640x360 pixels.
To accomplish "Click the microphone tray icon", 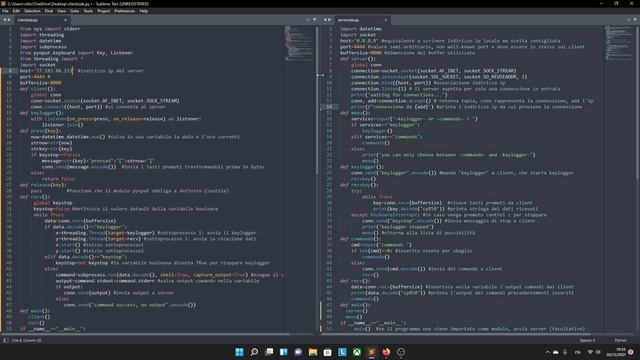I will (x=565, y=352).
